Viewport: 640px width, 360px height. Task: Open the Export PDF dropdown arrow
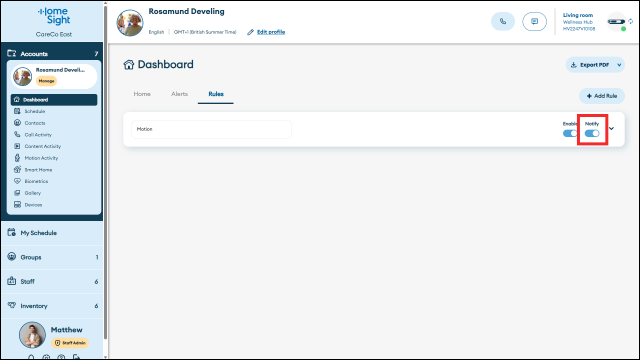(619, 65)
